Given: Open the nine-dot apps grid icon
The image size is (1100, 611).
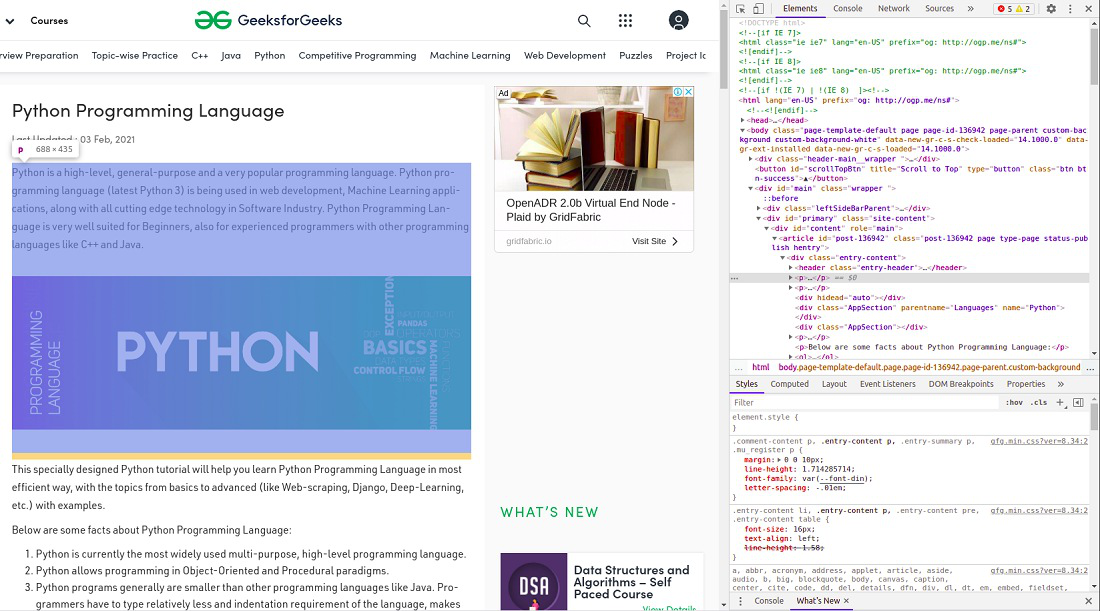Looking at the screenshot, I should (625, 20).
